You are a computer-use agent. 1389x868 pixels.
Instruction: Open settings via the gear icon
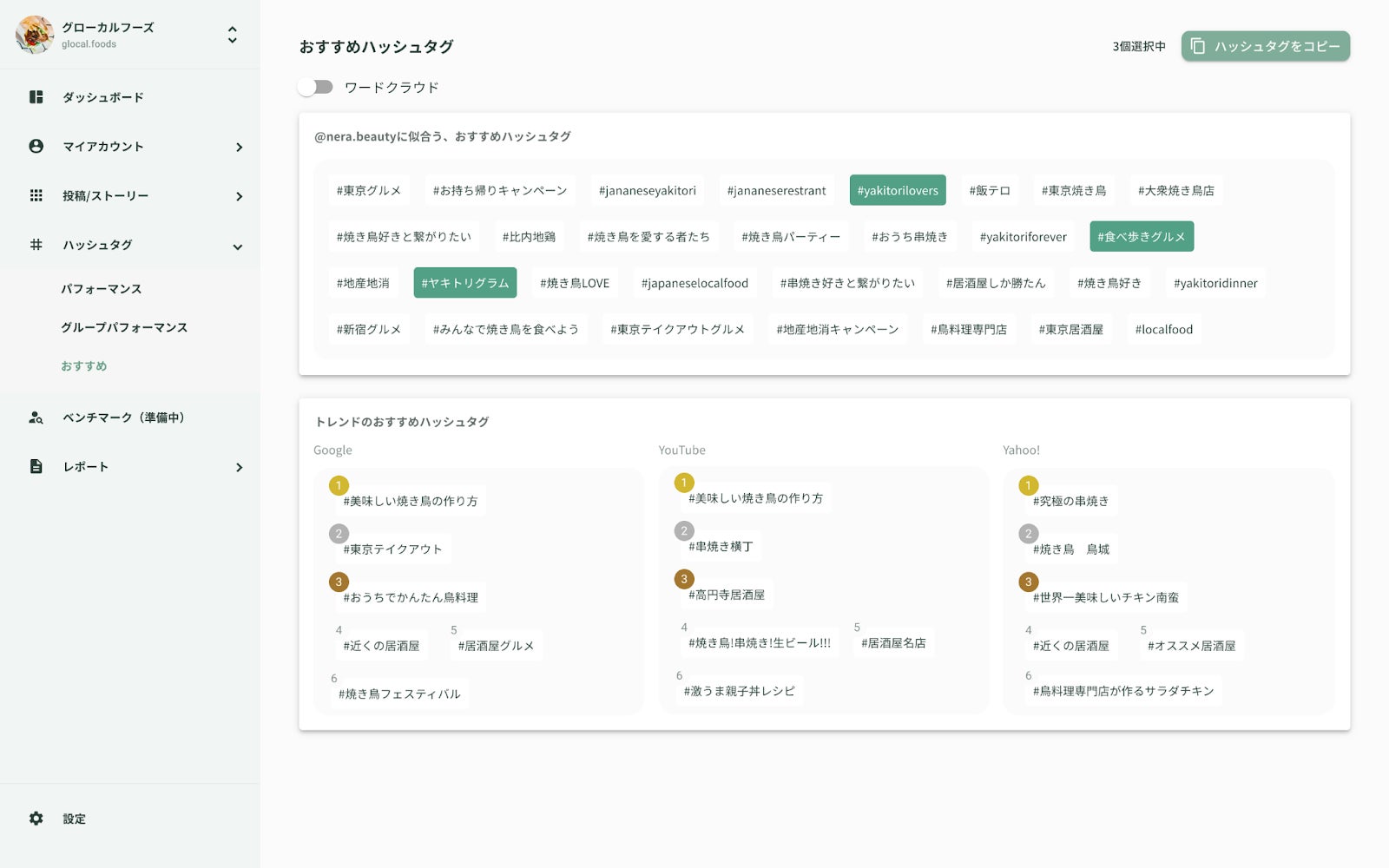tap(36, 819)
